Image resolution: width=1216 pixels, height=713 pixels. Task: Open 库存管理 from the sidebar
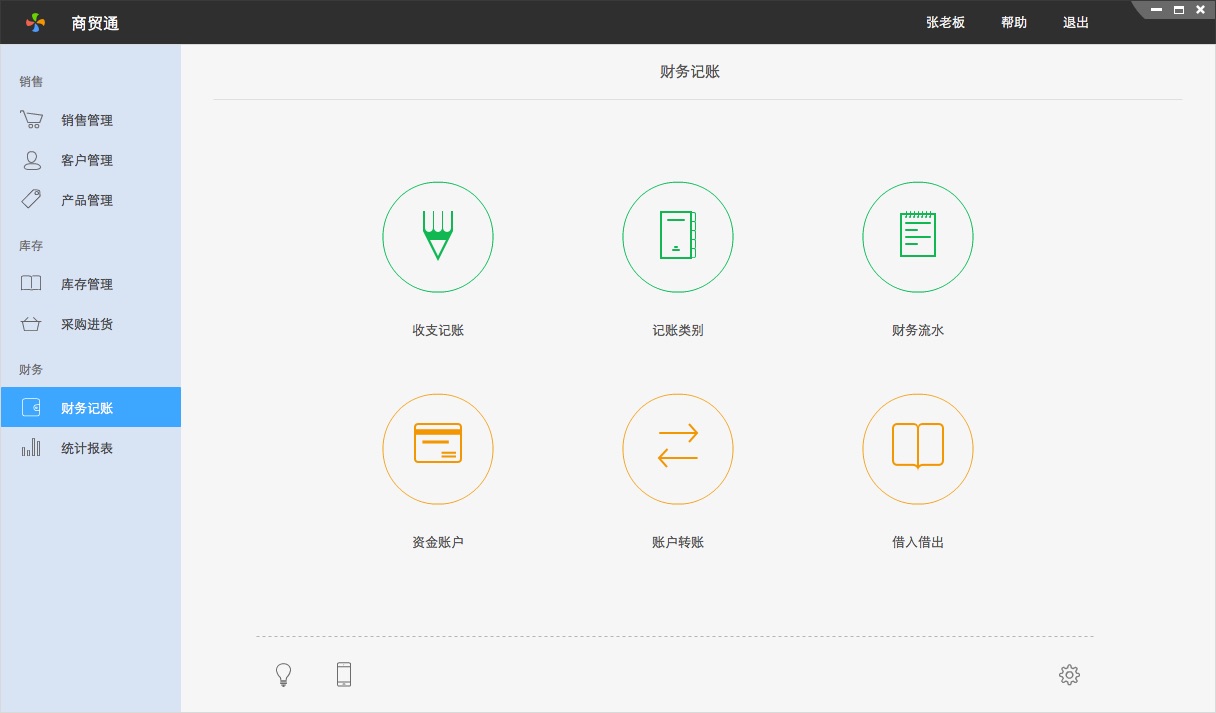click(88, 284)
